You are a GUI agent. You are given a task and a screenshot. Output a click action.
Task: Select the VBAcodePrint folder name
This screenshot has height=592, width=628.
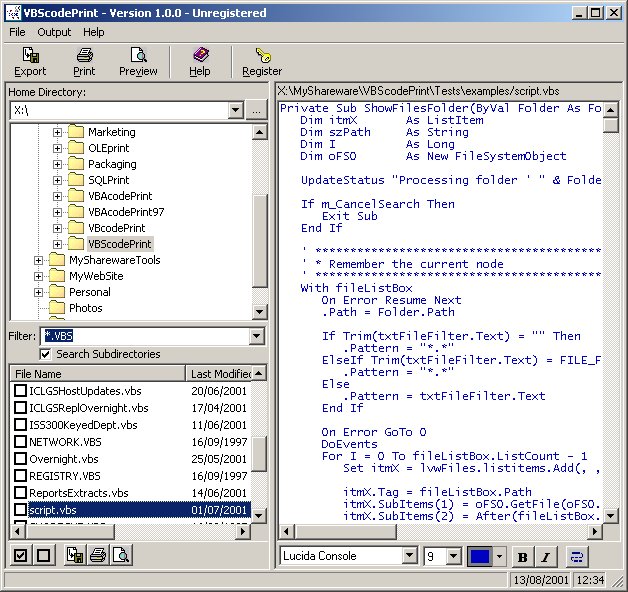120,196
